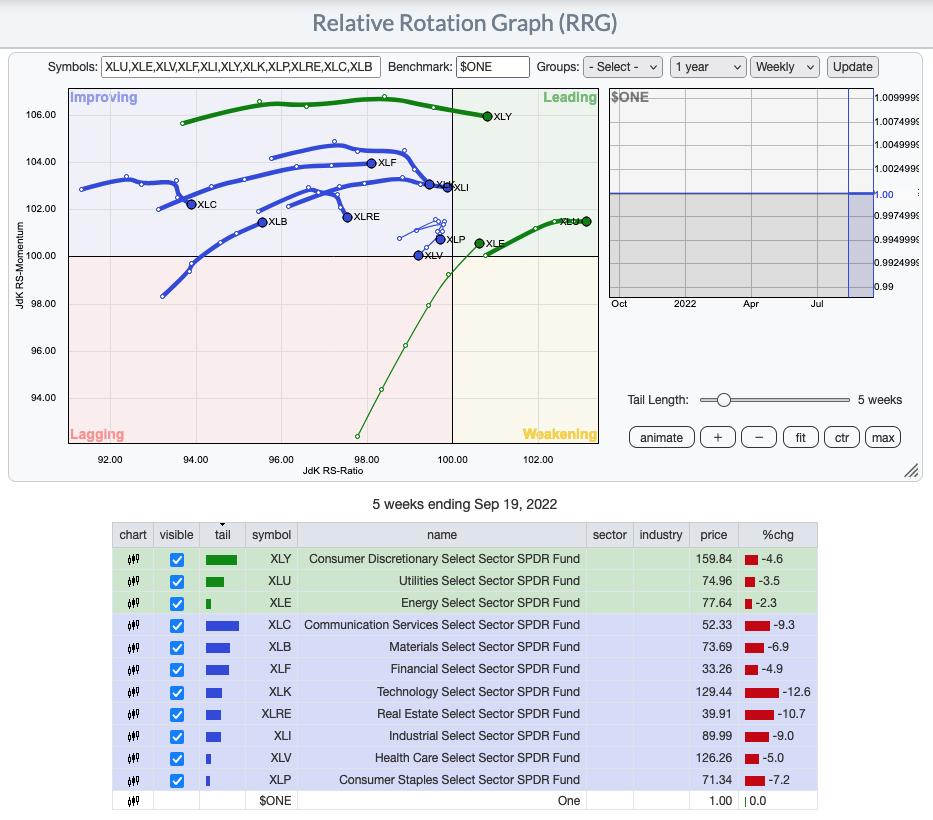933x820 pixels.
Task: Open the Weekly interval dropdown
Action: (785, 67)
